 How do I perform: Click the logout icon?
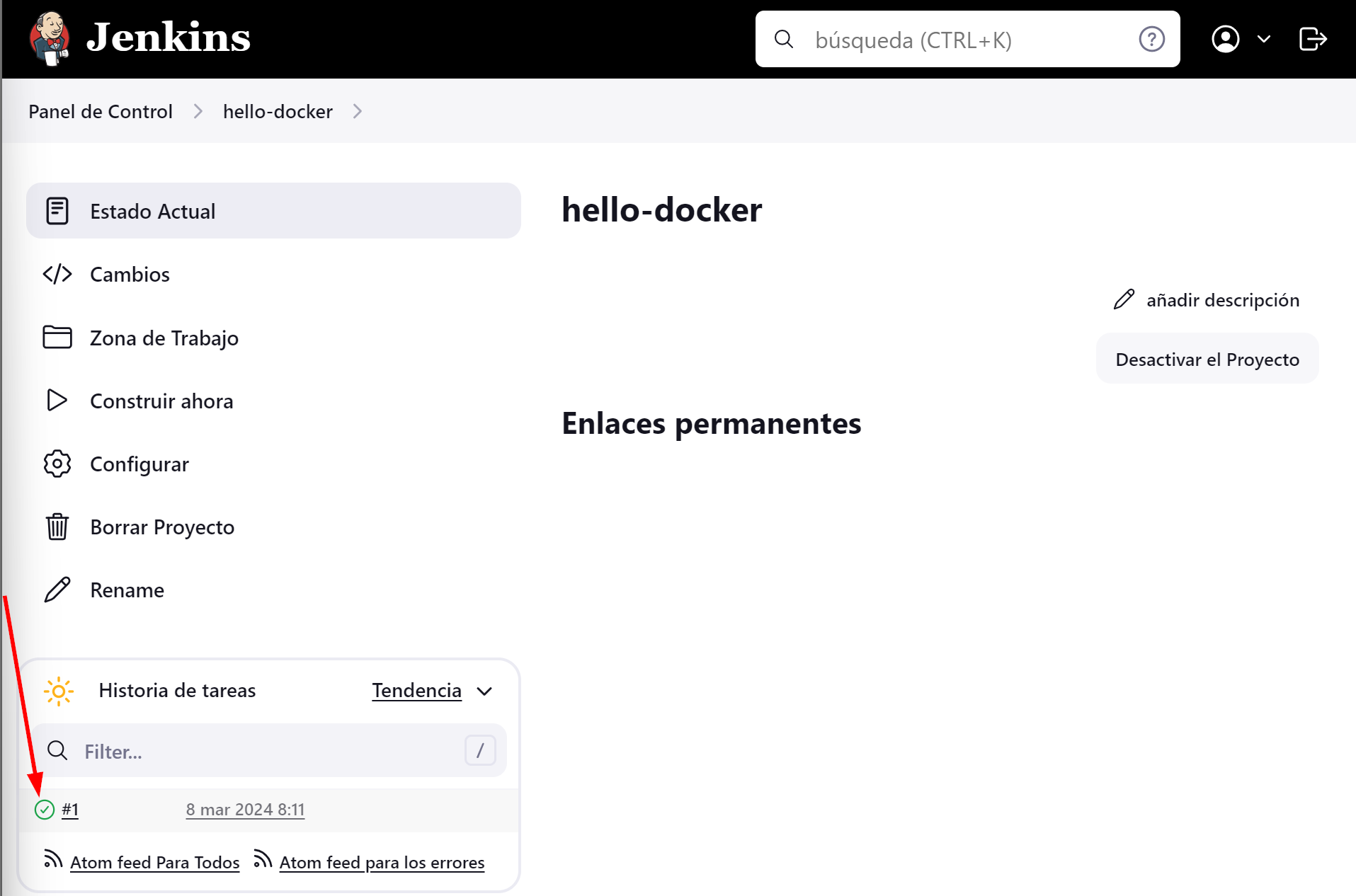pos(1314,39)
